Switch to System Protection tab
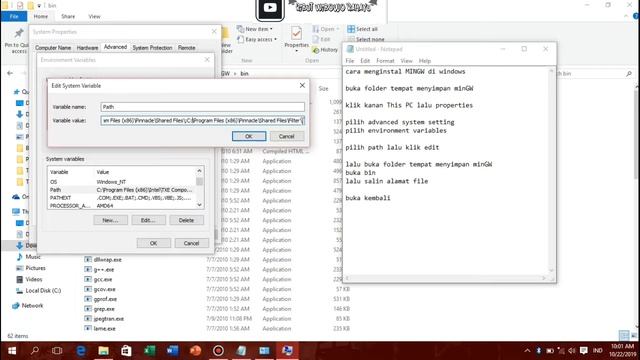The width and height of the screenshot is (640, 360). (152, 48)
